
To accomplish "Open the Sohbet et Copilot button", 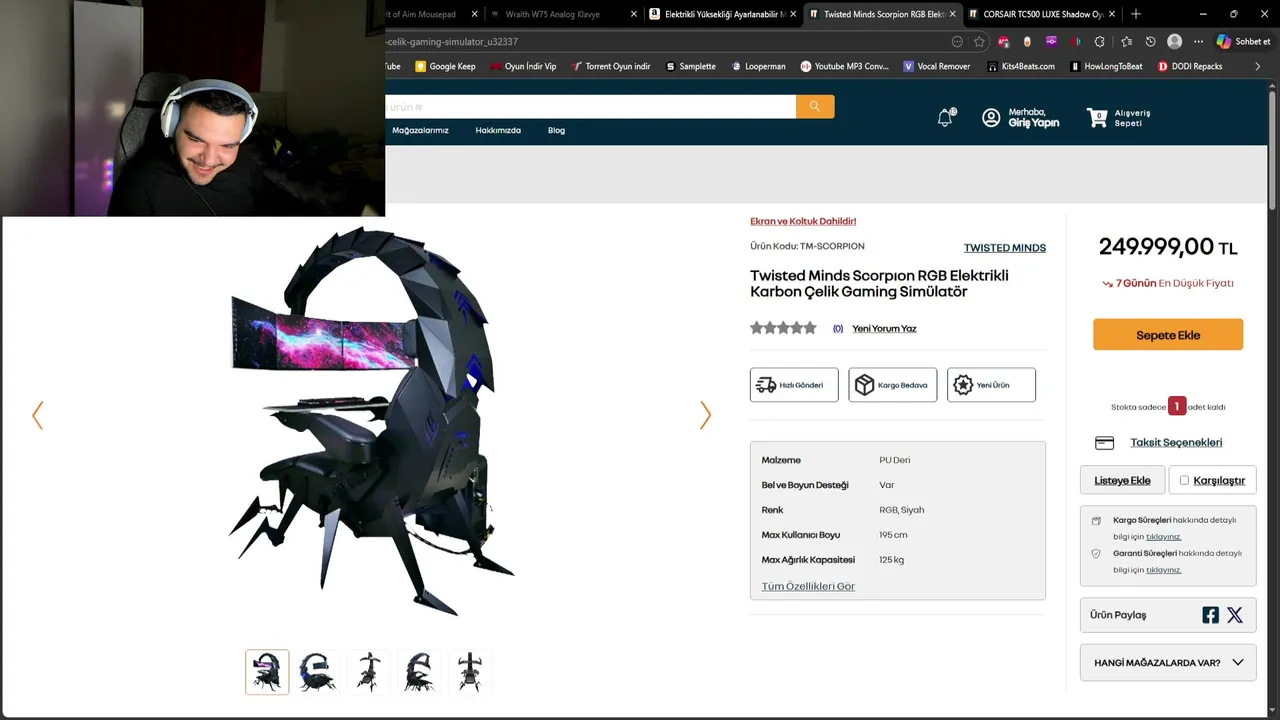I will click(x=1243, y=42).
